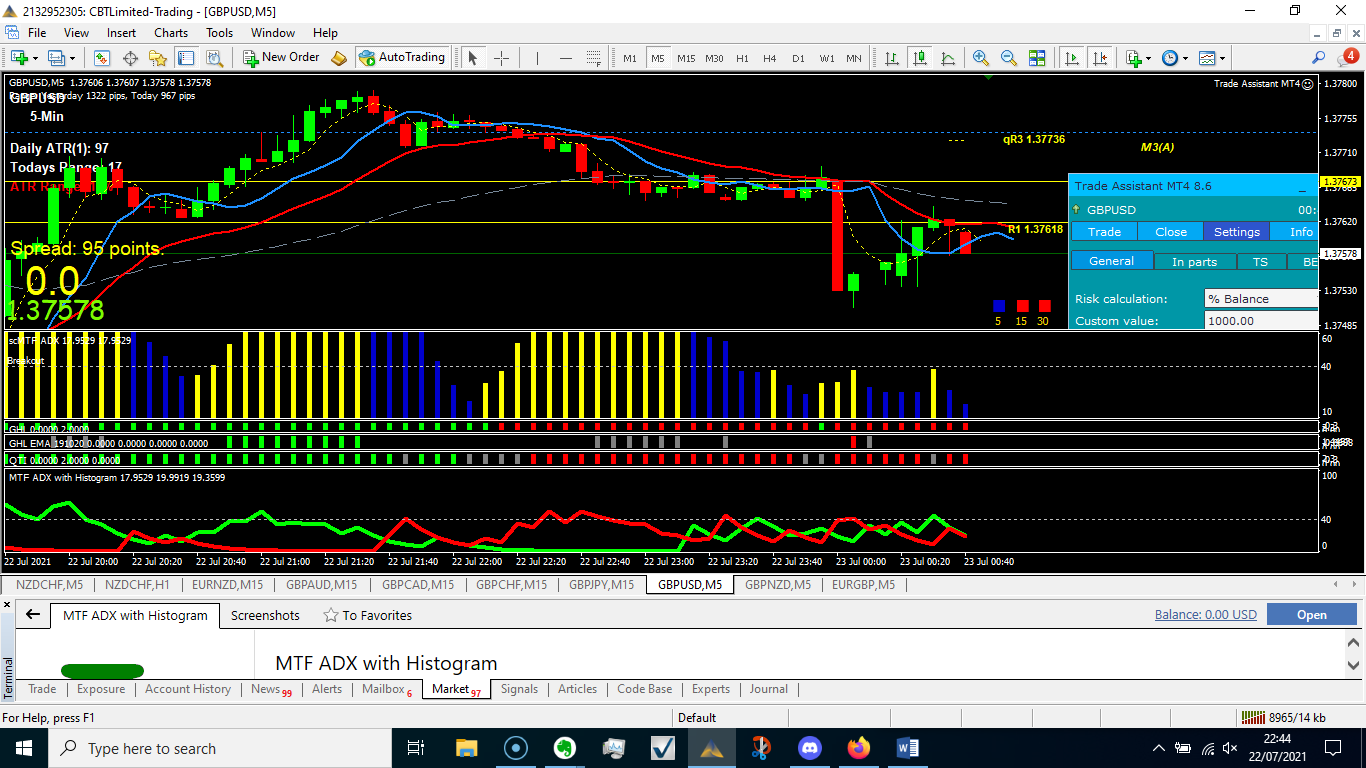1366x768 pixels.
Task: Go back with the Market arrow
Action: [x=33, y=615]
